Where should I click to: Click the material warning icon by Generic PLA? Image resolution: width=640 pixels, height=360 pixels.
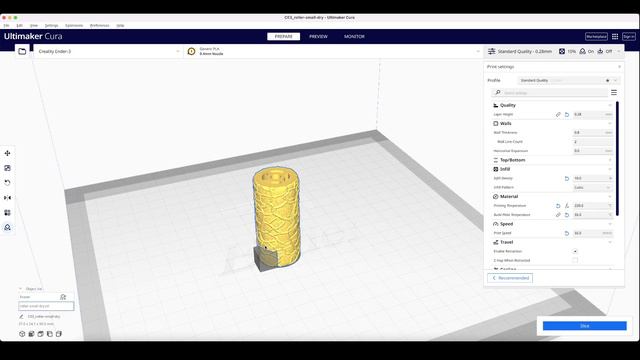[x=191, y=51]
